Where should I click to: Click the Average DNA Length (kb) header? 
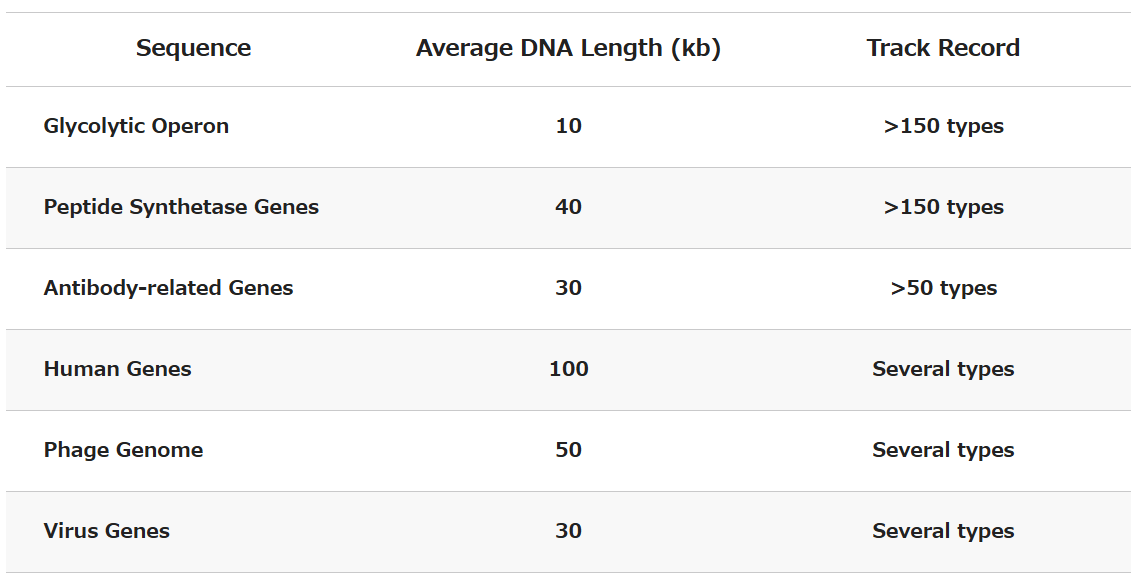click(x=568, y=48)
